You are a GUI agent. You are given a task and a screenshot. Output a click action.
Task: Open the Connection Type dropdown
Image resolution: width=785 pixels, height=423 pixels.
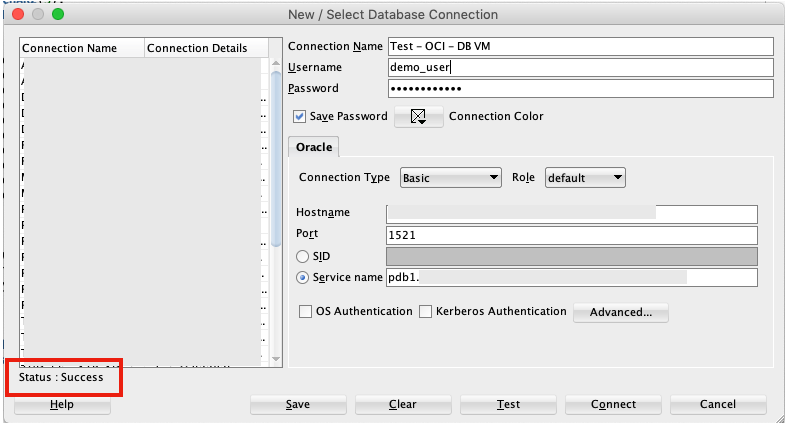450,178
